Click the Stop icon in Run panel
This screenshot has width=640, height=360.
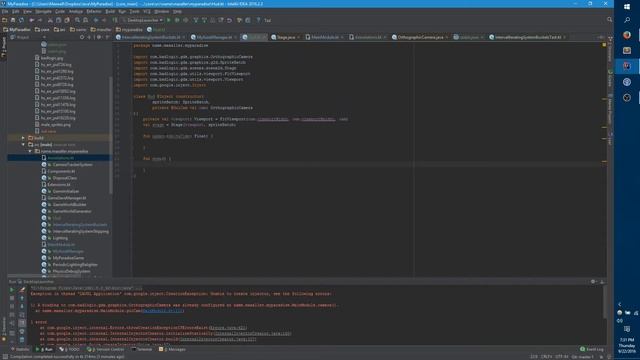tap(11, 298)
